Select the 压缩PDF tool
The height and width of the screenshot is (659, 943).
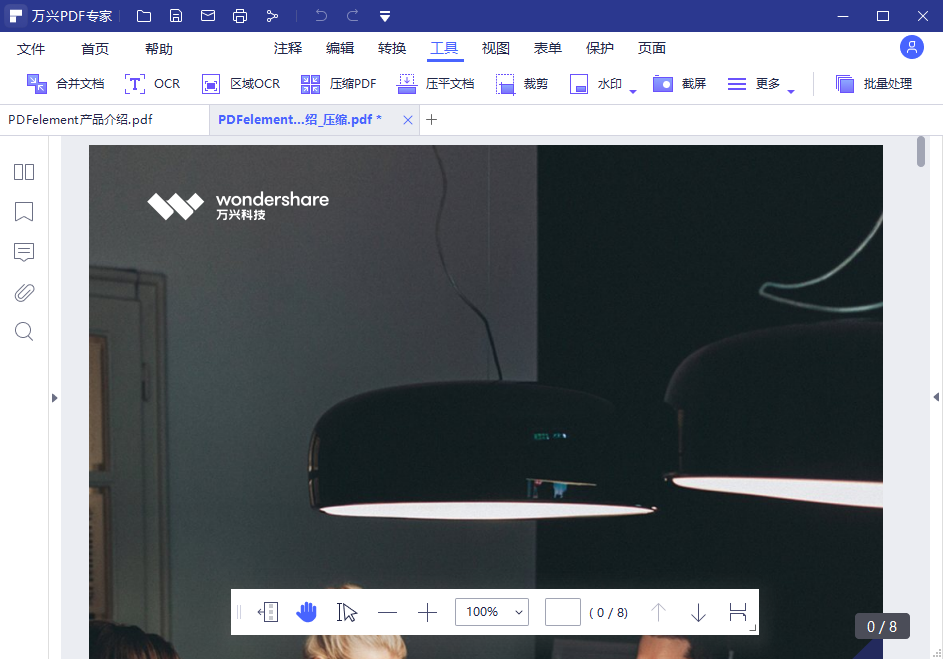337,83
